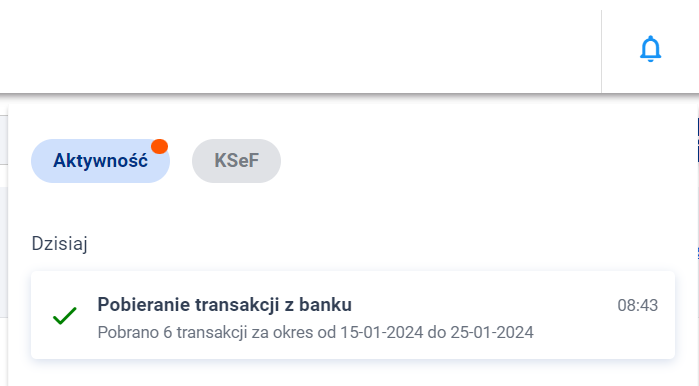
Task: Click blank panel area below the notification card
Action: click(x=353, y=374)
